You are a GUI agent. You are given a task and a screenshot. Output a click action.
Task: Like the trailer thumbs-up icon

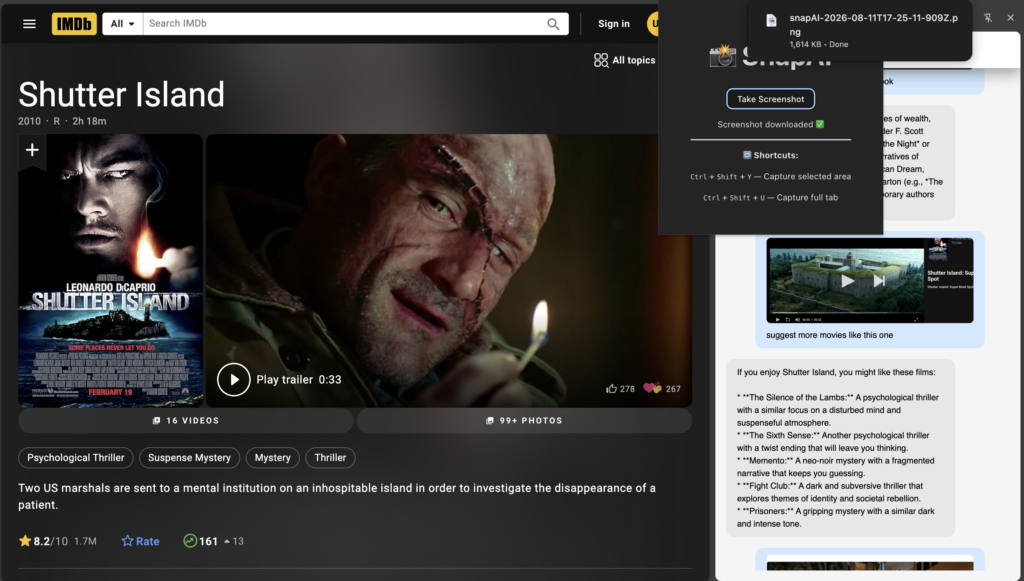point(611,388)
